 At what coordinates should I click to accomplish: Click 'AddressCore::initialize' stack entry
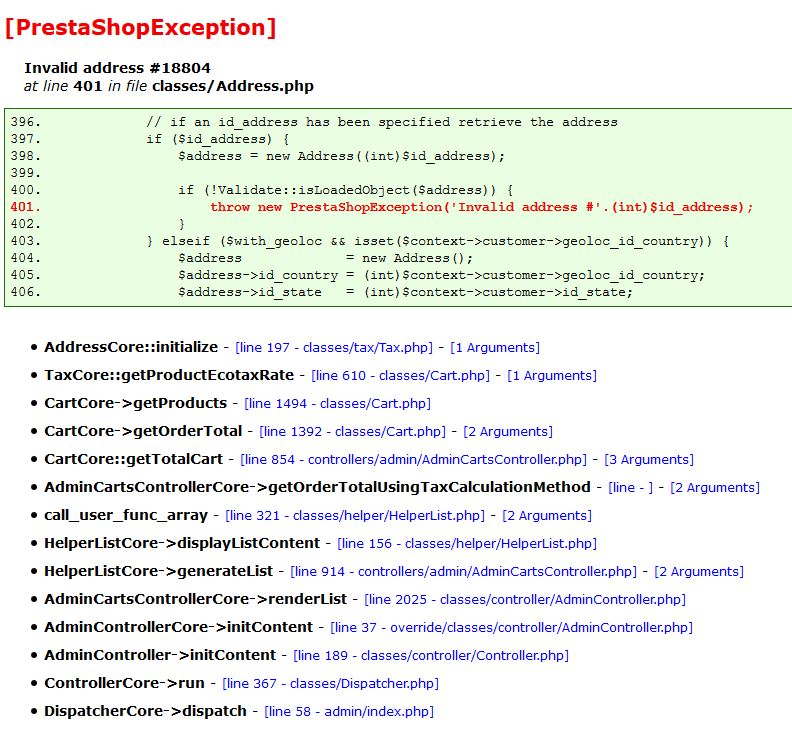(x=131, y=347)
